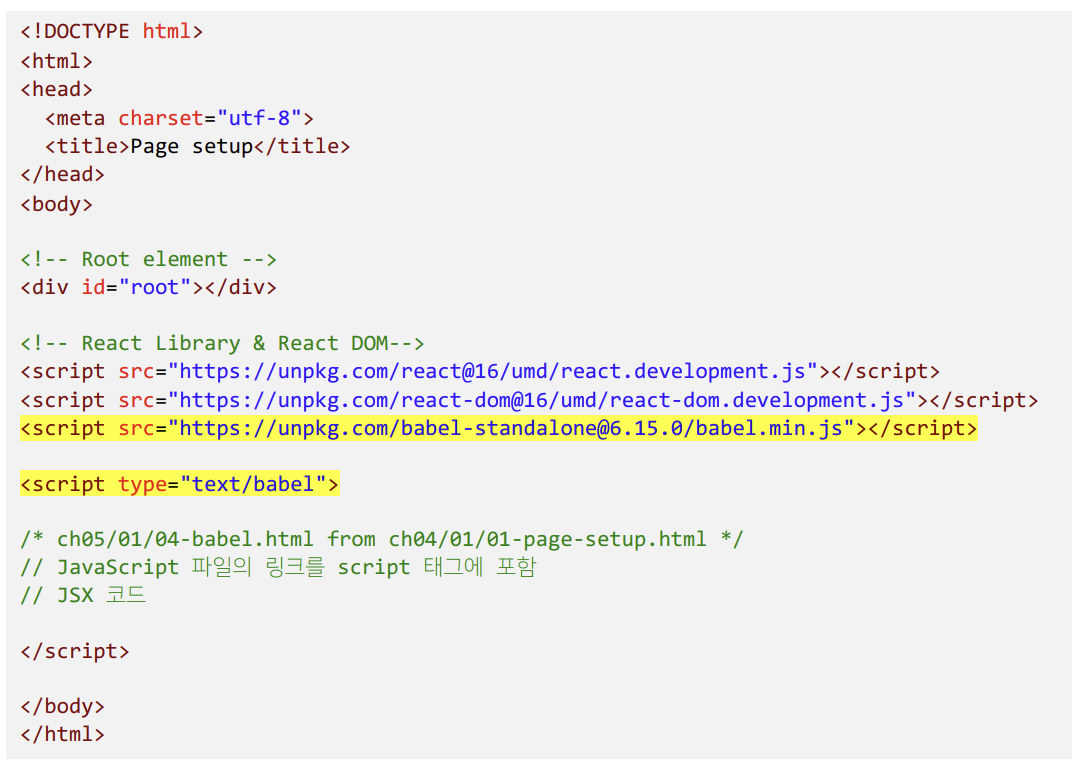Click the <!DOCTYPE html> line

(111, 32)
